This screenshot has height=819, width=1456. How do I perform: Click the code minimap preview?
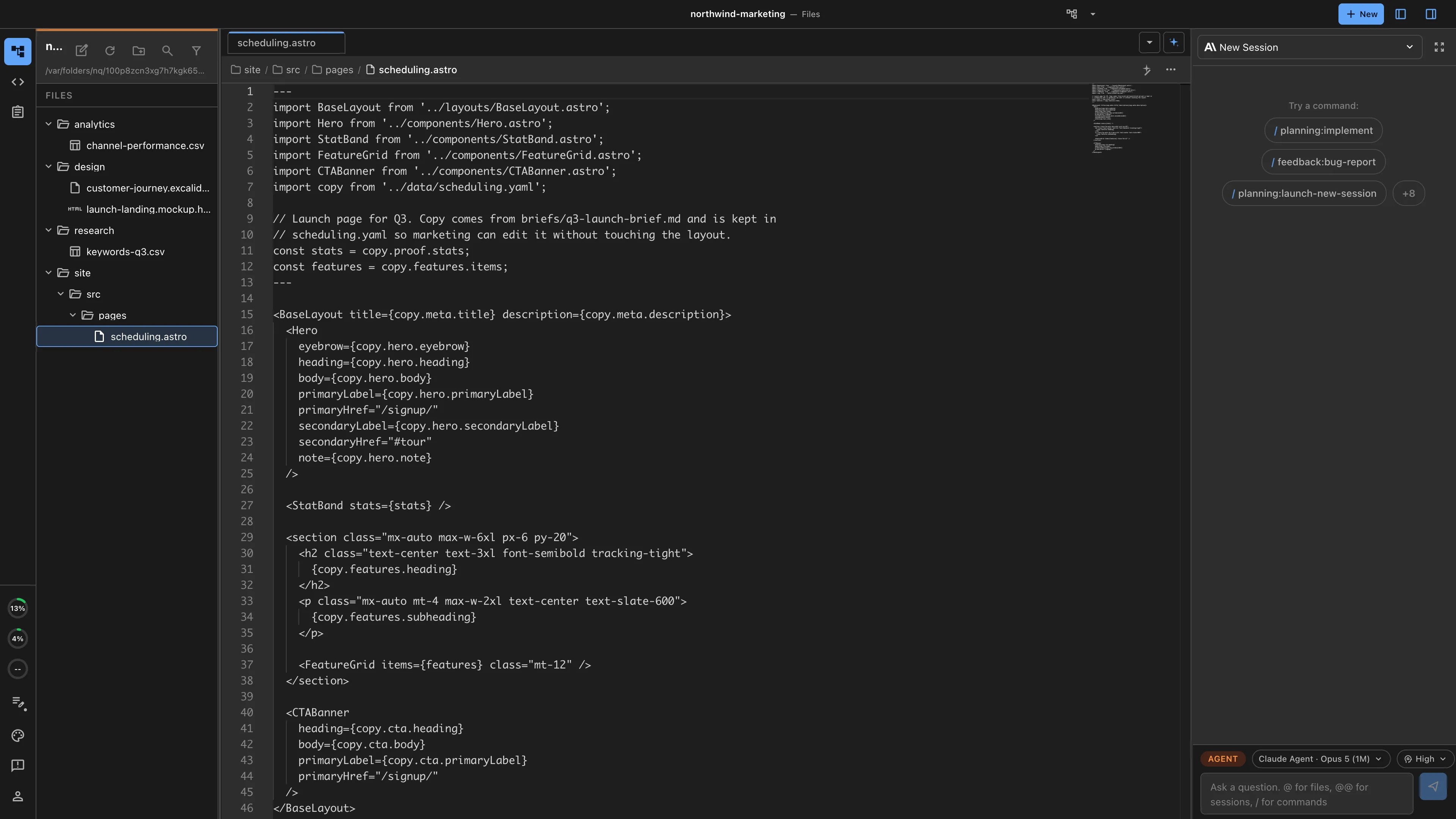1122,119
